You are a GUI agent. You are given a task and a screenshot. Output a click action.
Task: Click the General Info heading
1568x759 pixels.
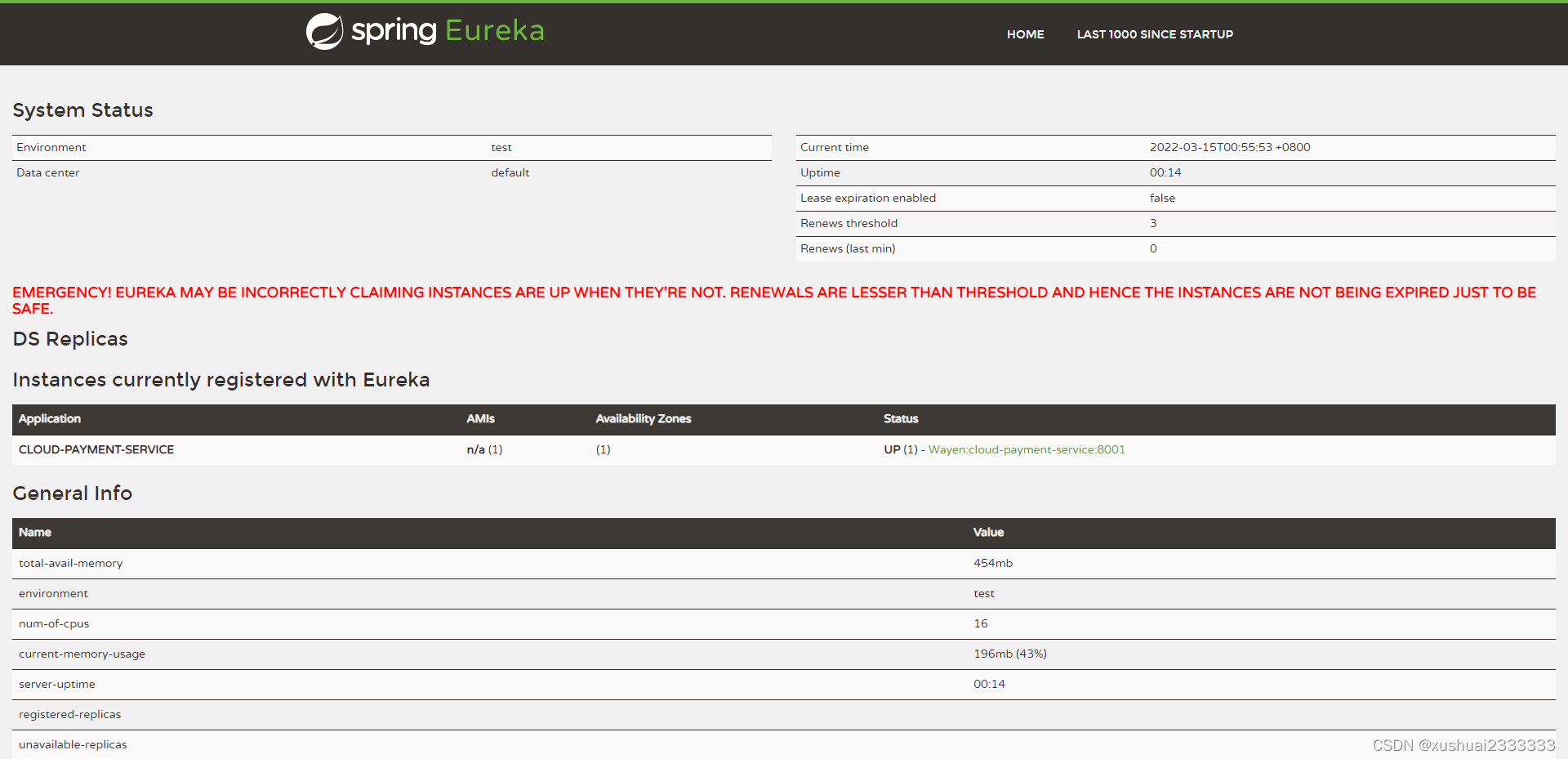(72, 493)
